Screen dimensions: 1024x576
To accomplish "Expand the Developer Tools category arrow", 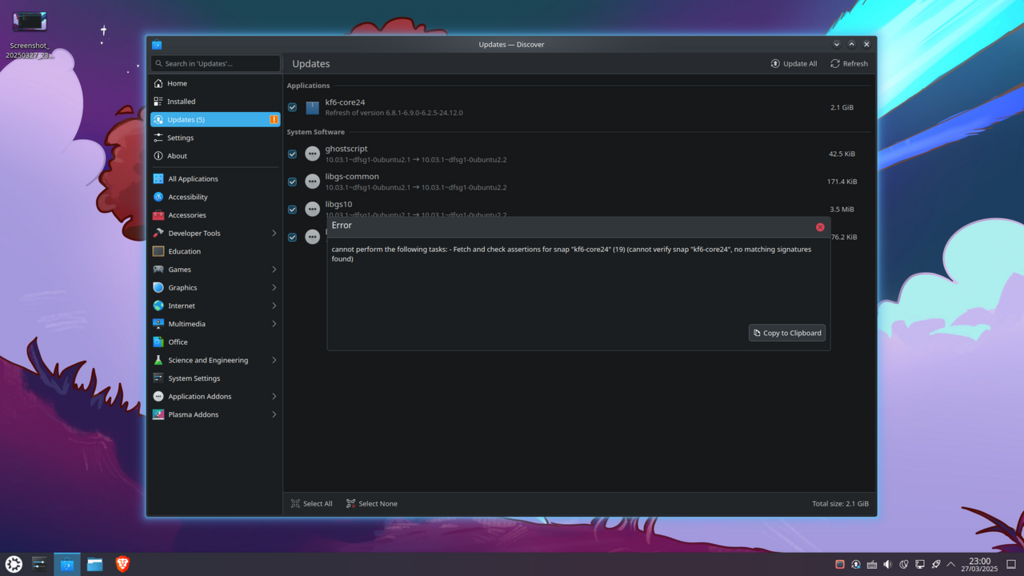I will coord(274,233).
